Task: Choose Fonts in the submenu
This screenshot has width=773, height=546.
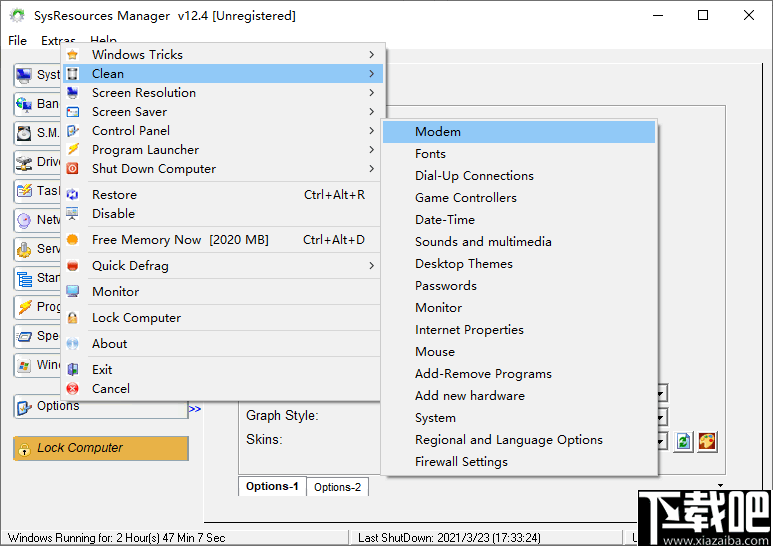Action: pyautogui.click(x=519, y=154)
